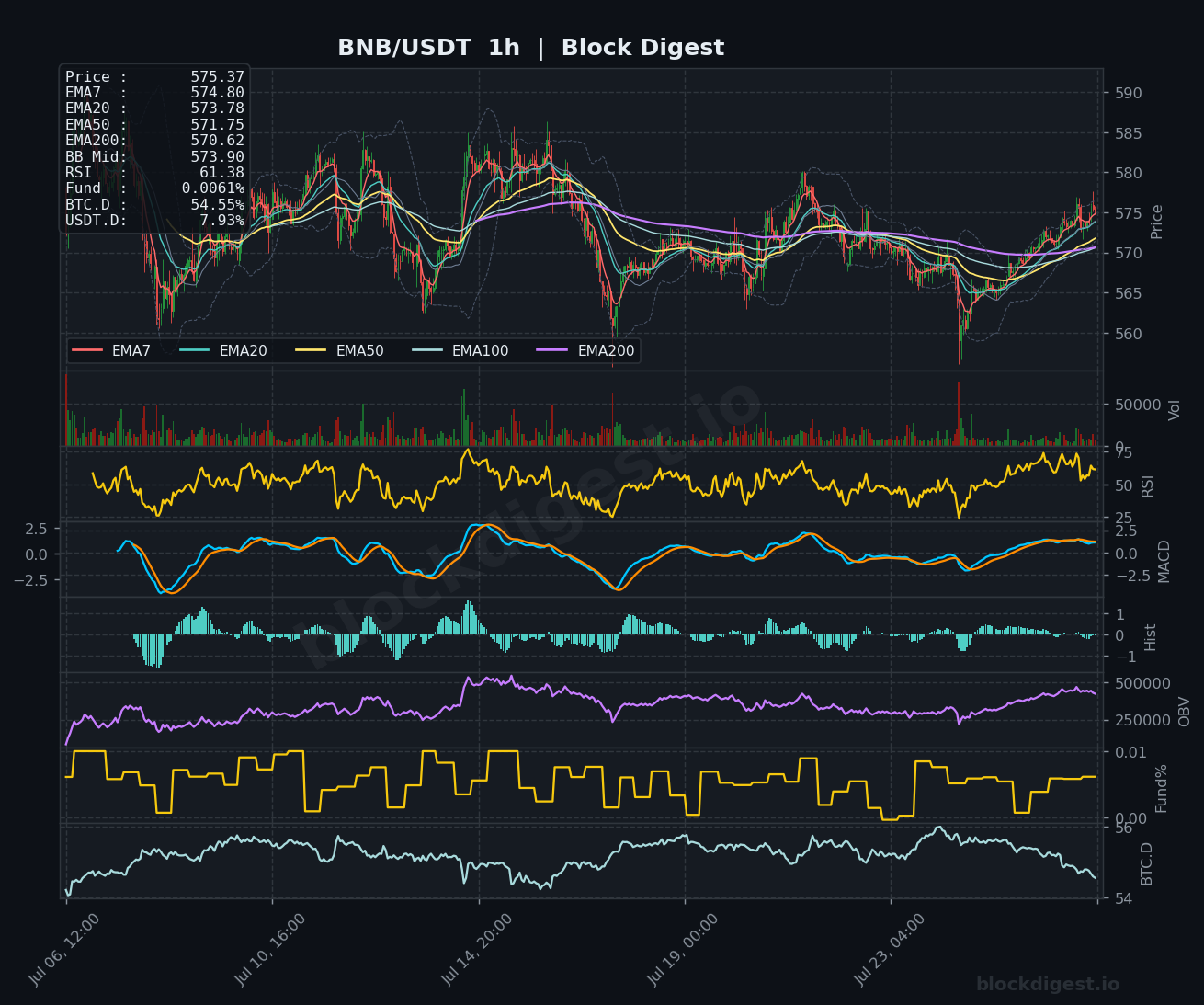Click the BTC.D panel axis label
This screenshot has width=1204, height=1005.
point(1146,863)
